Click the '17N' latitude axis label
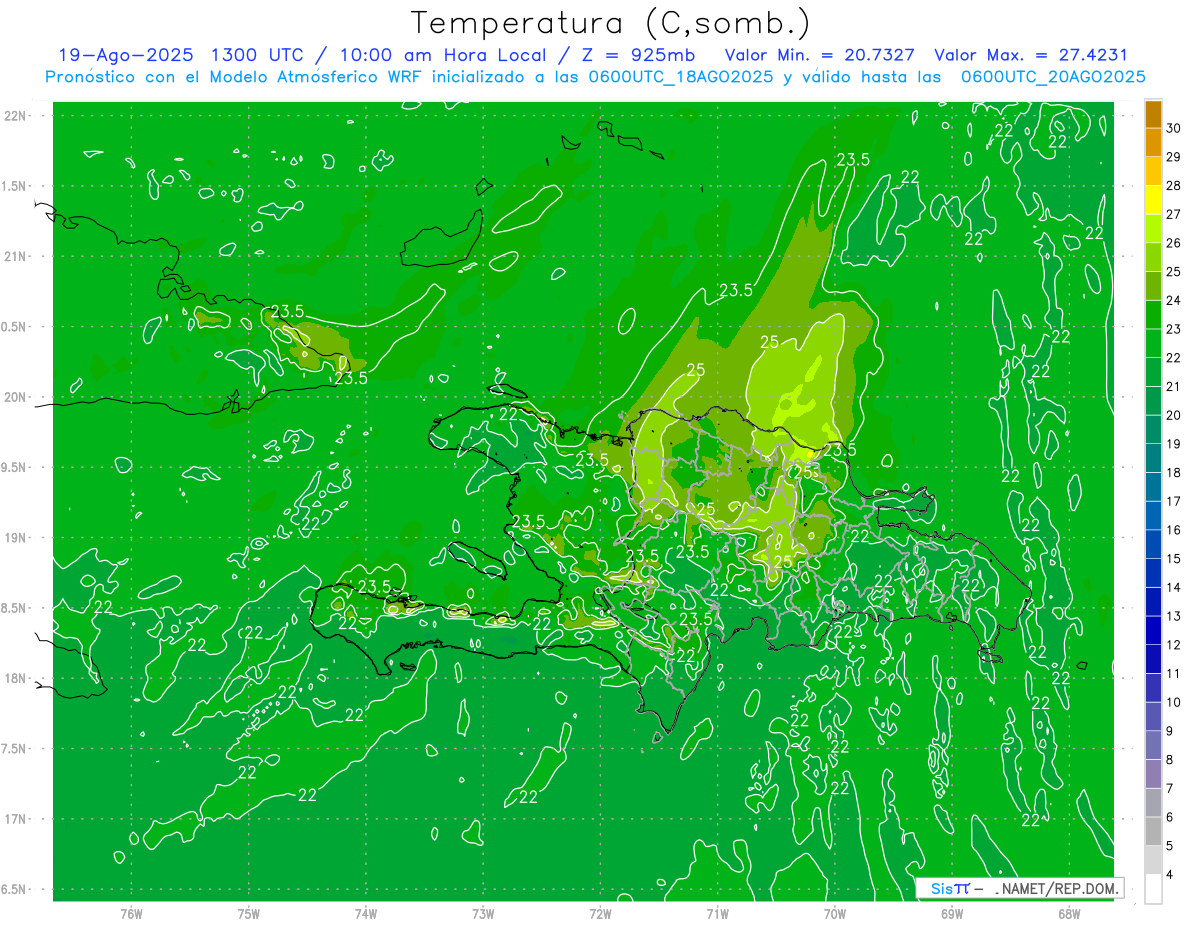Screen dimensions: 1200x927 [16, 819]
